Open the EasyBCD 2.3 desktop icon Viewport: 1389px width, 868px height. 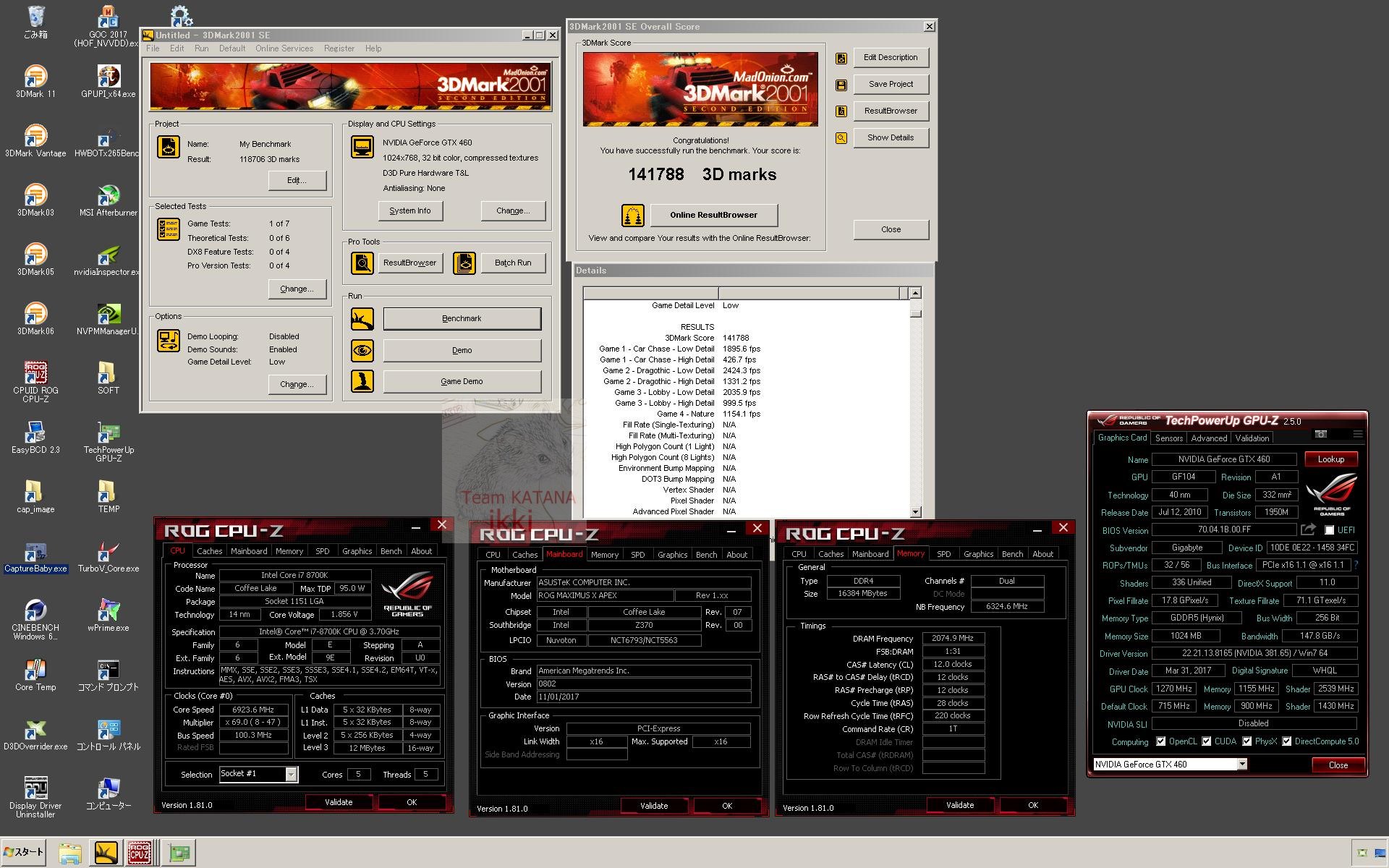tap(35, 438)
